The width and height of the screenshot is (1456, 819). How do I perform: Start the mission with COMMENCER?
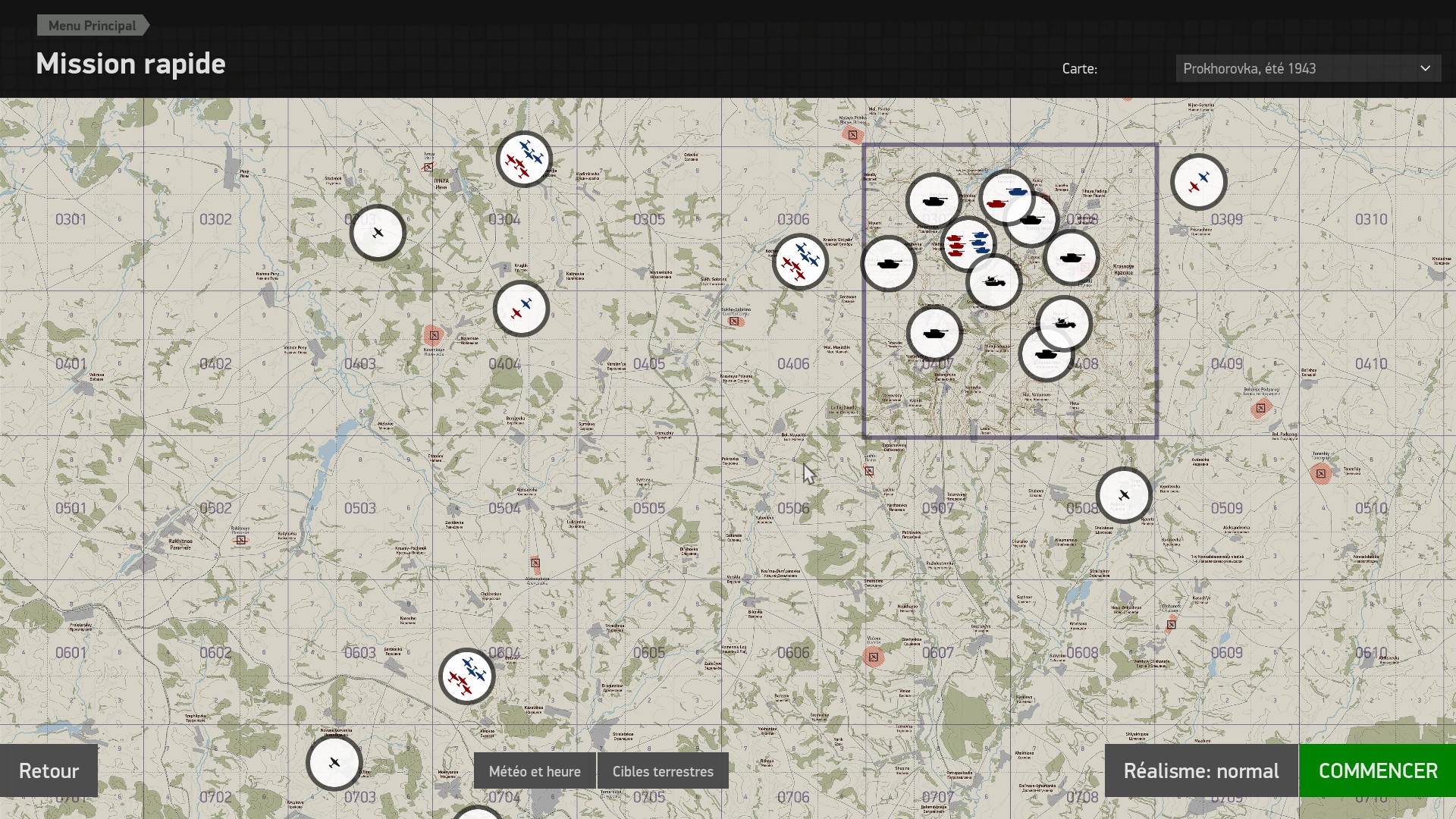point(1378,770)
